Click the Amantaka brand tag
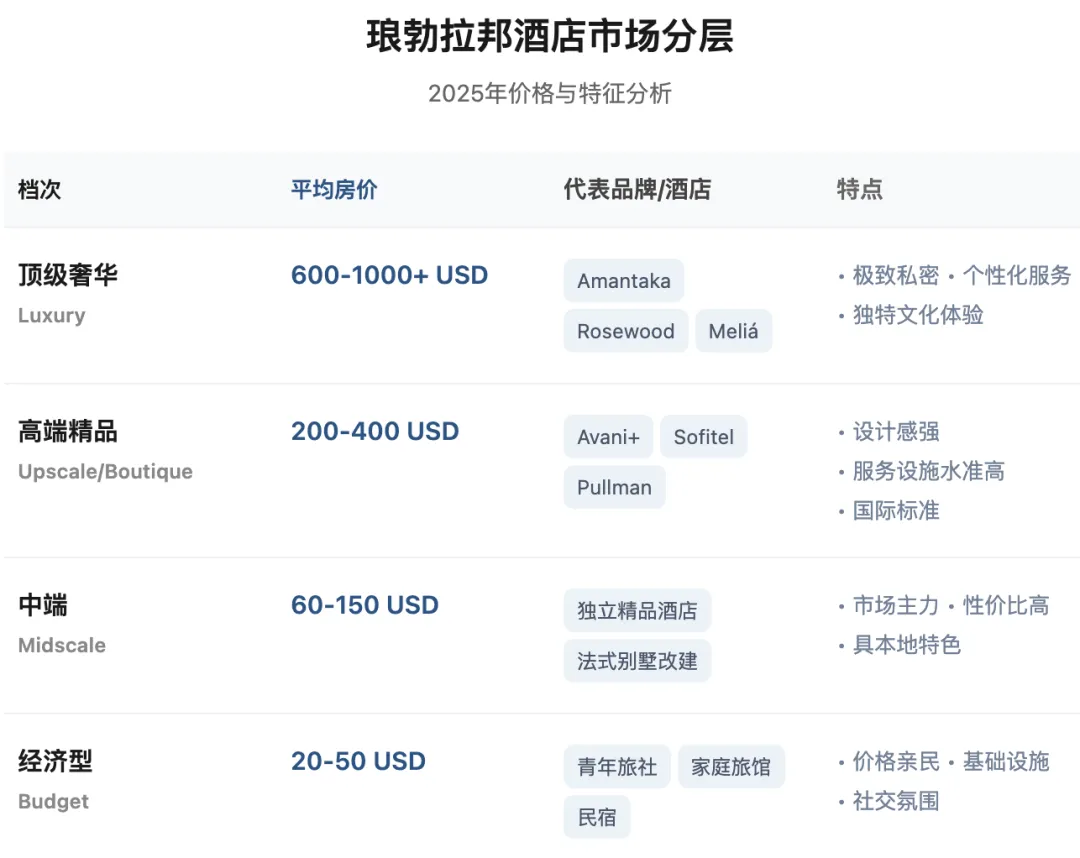This screenshot has width=1080, height=858. point(623,281)
